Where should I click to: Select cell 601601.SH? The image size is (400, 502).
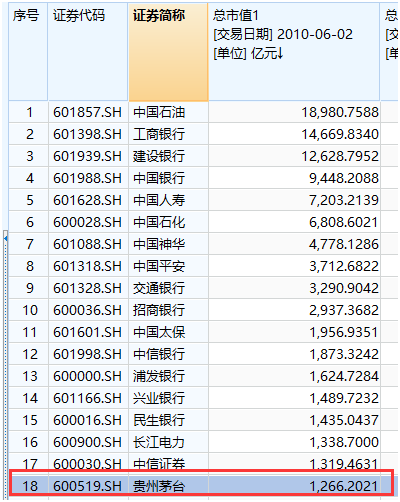point(88,332)
